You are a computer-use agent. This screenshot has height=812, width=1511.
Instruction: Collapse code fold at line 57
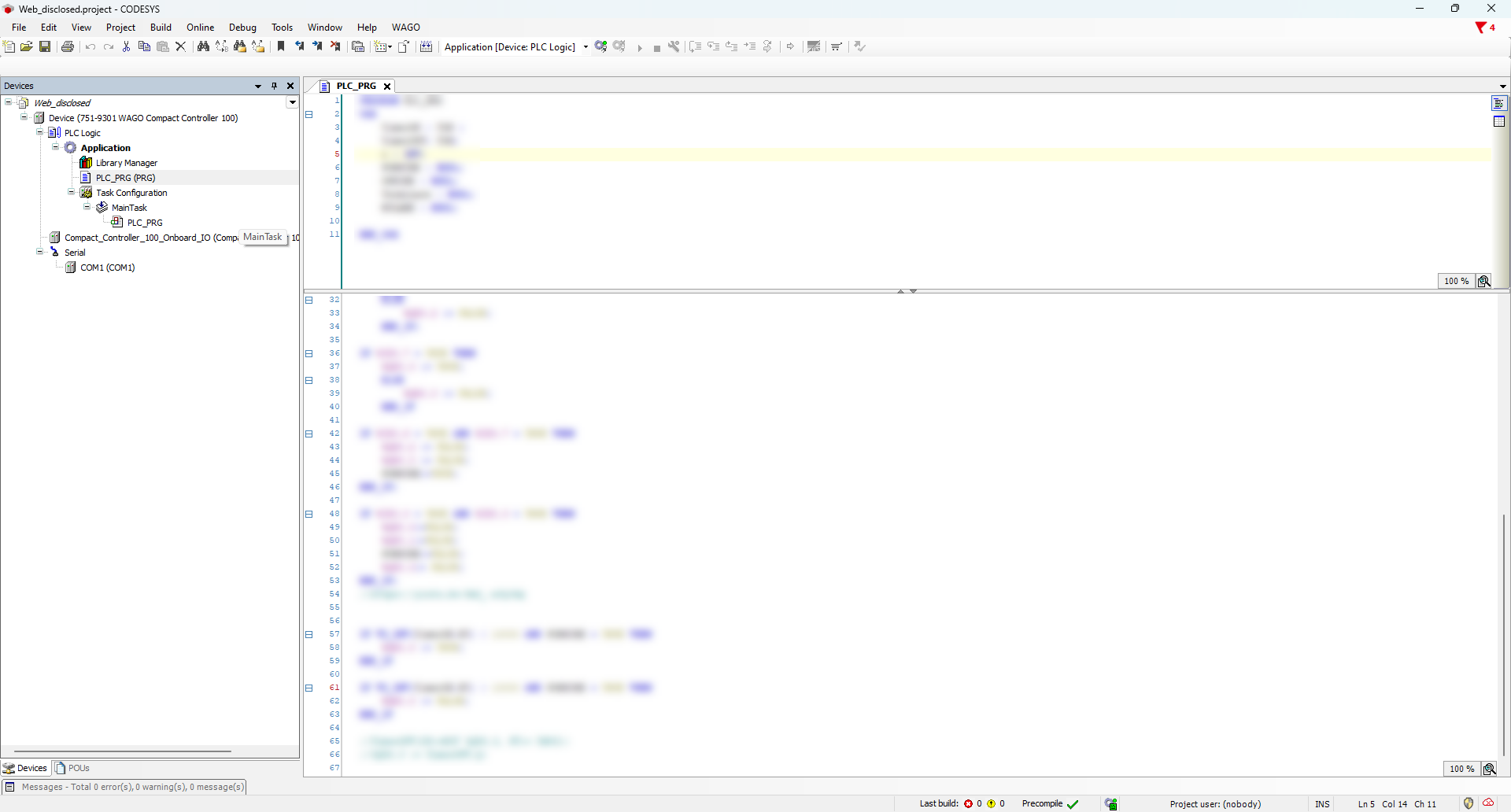tap(309, 634)
